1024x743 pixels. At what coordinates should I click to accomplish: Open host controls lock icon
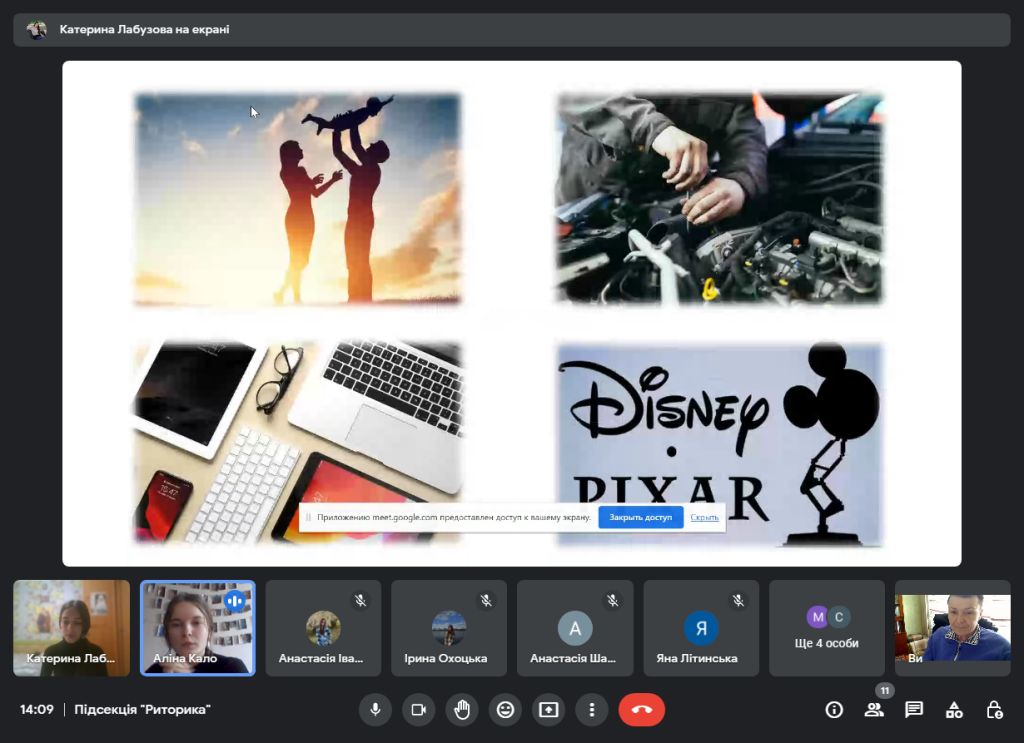pos(994,710)
